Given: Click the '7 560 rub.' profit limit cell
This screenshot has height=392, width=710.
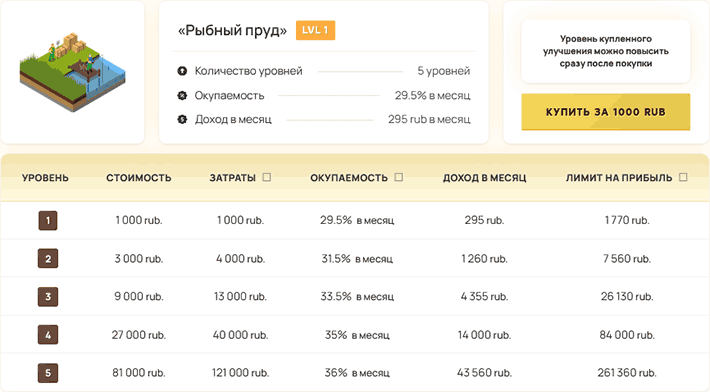Looking at the screenshot, I should [627, 259].
